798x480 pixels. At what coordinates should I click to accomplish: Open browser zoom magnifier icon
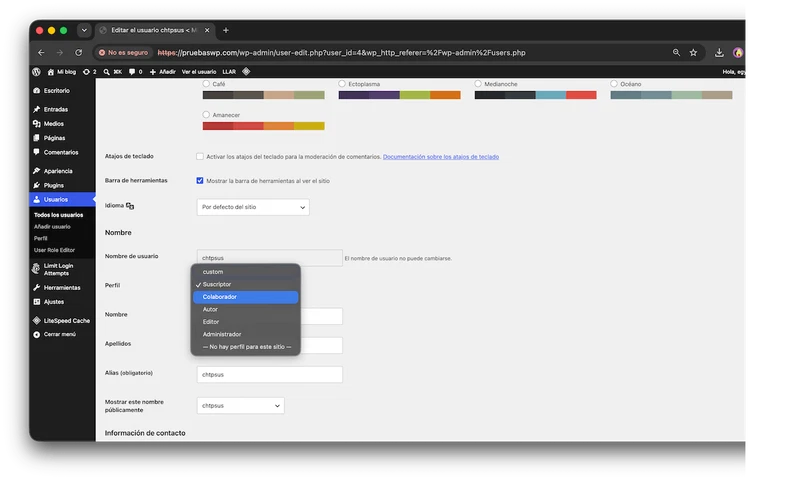pyautogui.click(x=676, y=52)
